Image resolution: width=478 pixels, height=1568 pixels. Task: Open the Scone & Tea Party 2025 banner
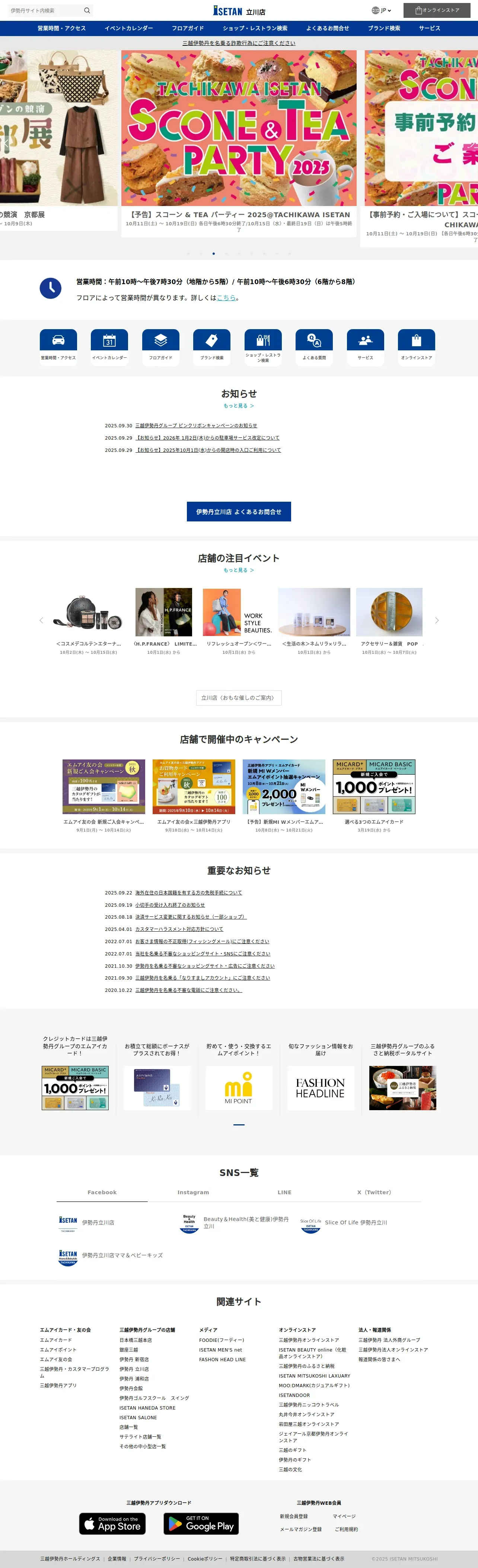pyautogui.click(x=239, y=128)
